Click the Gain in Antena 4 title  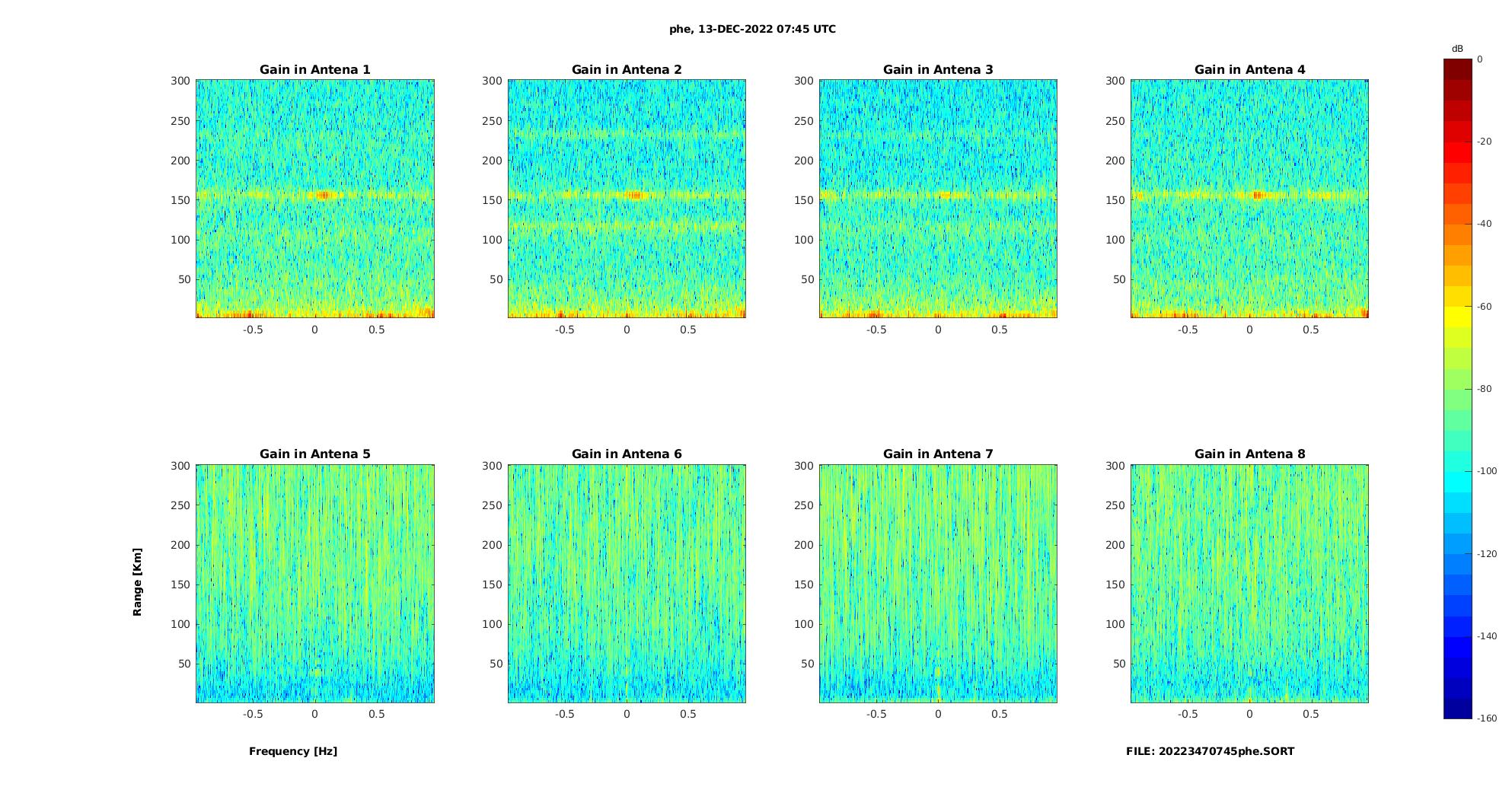1249,69
